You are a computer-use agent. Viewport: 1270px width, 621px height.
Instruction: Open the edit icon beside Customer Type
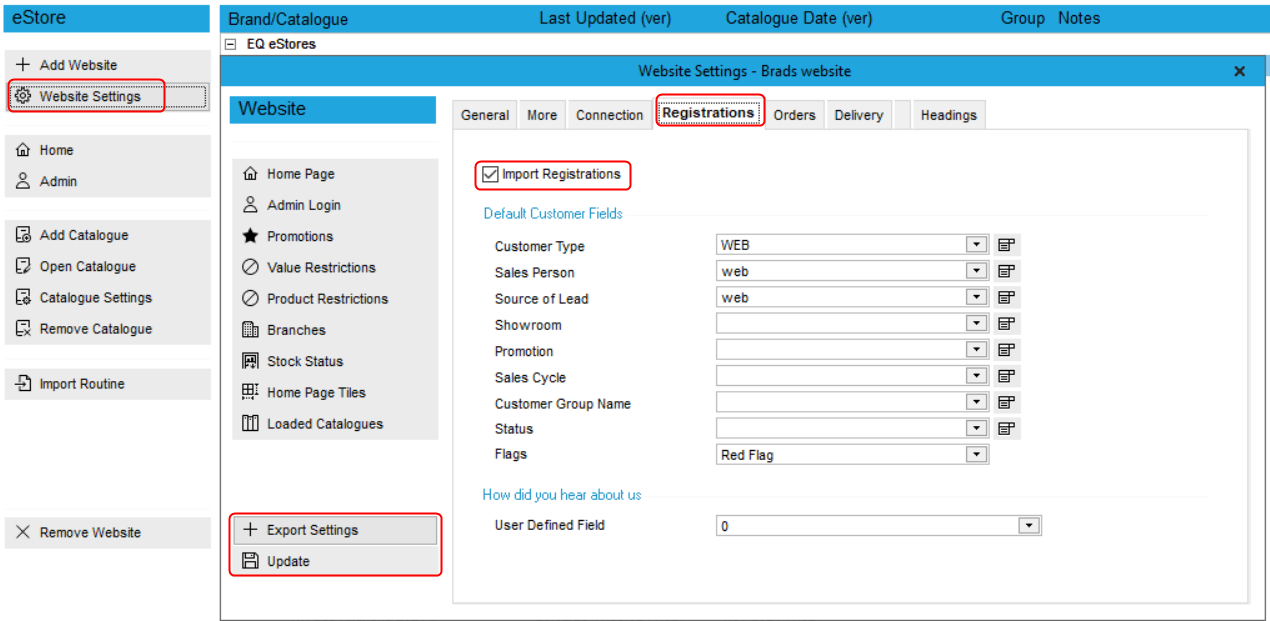pos(1005,244)
